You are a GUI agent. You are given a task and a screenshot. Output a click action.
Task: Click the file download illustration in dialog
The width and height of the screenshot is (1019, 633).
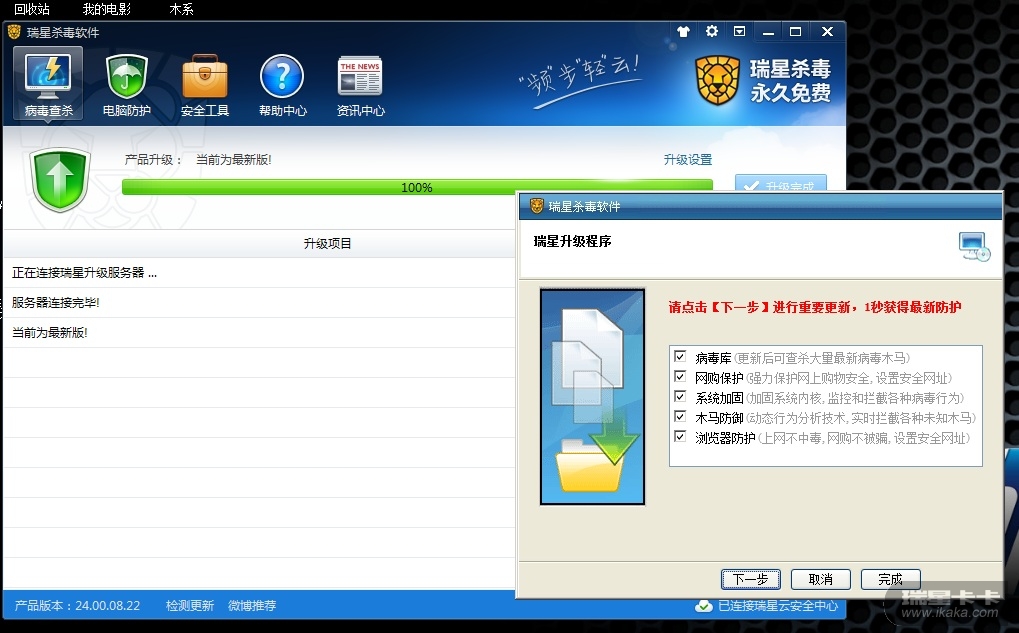tap(593, 396)
